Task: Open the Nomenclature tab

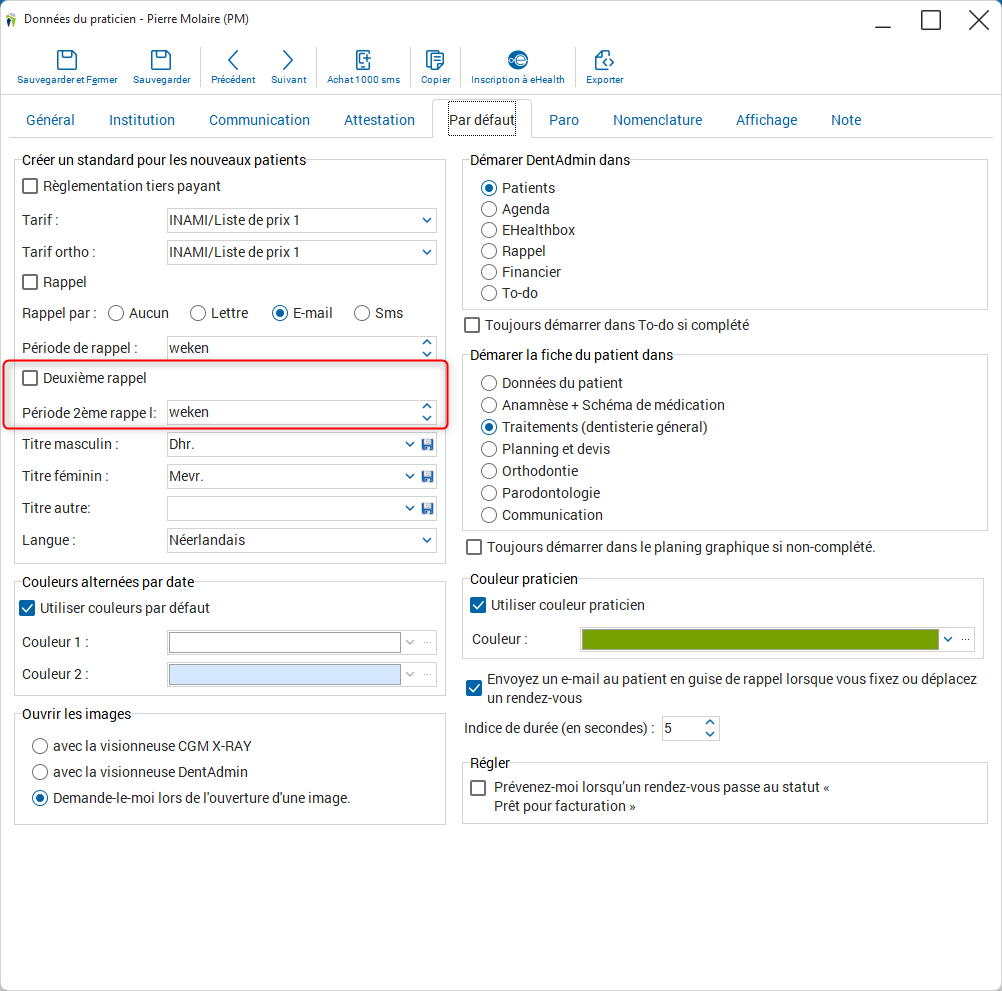Action: click(x=657, y=120)
